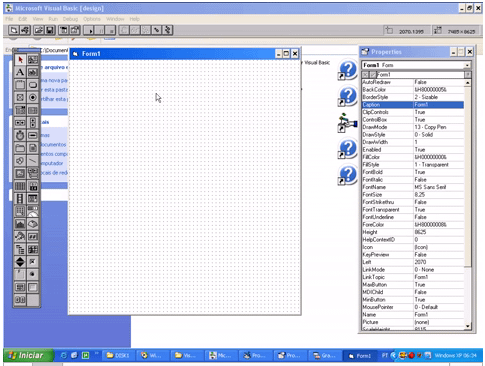Screen dimensions: 485x366
Task: Select the Data control tool
Action: pyautogui.click(x=33, y=174)
